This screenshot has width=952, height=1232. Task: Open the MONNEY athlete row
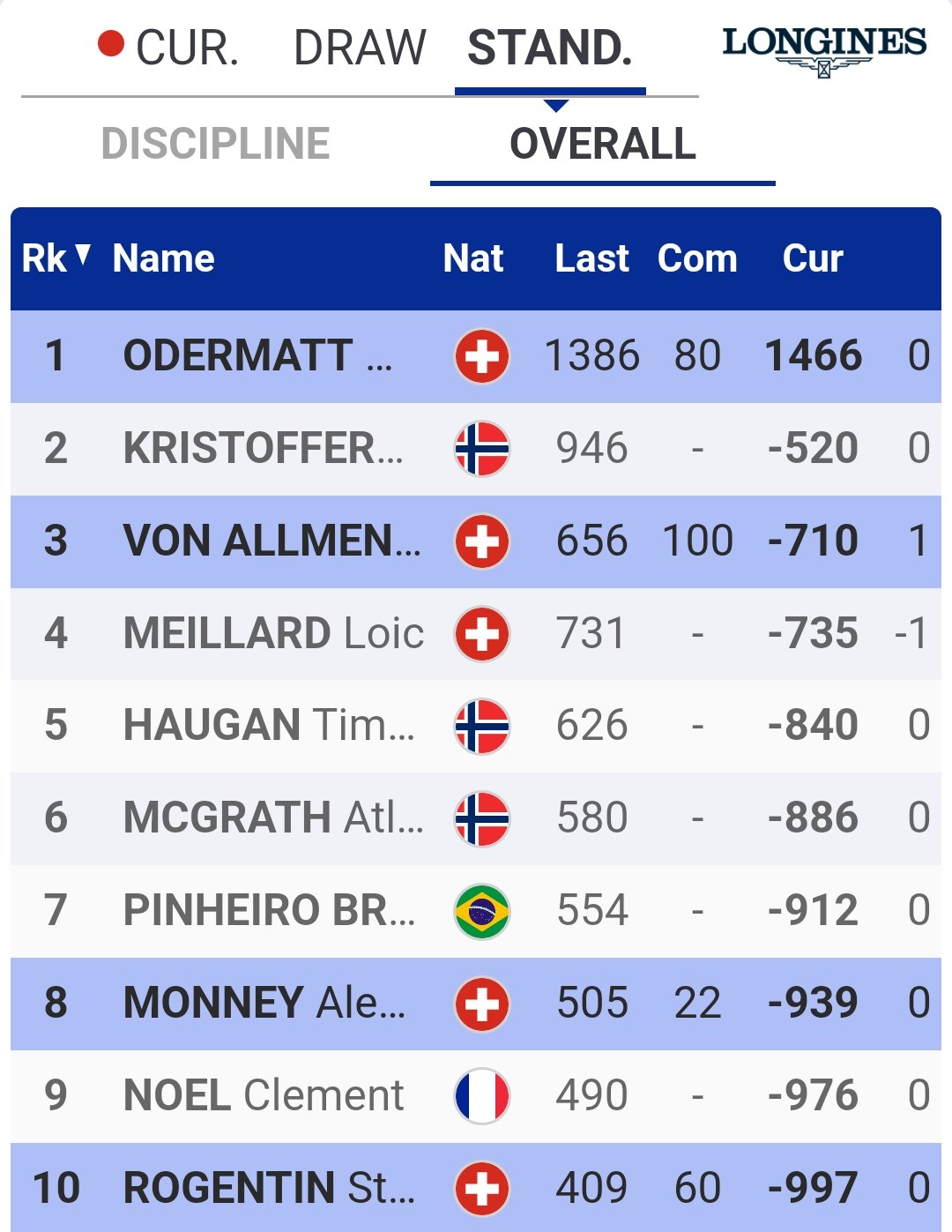click(x=476, y=1004)
